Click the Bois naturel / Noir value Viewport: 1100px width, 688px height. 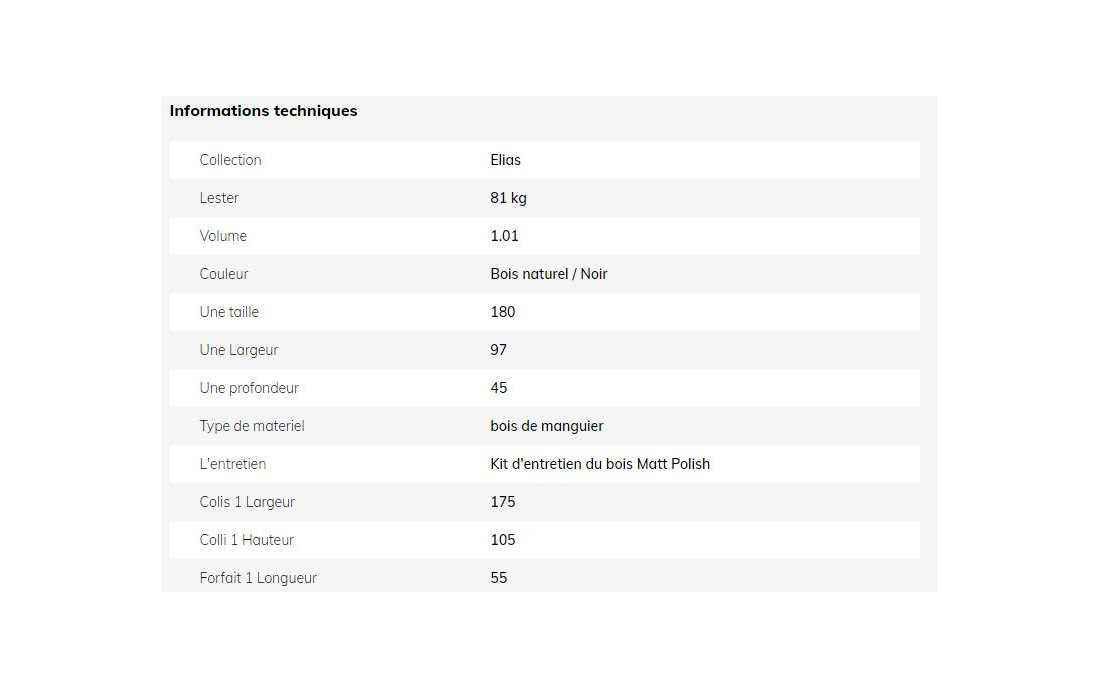click(549, 274)
